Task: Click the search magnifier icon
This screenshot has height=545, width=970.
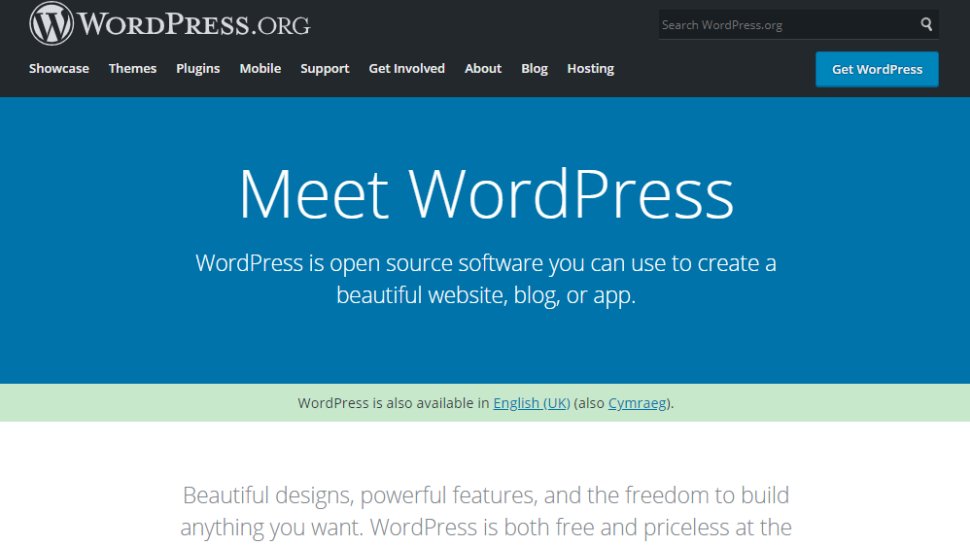Action: 926,24
